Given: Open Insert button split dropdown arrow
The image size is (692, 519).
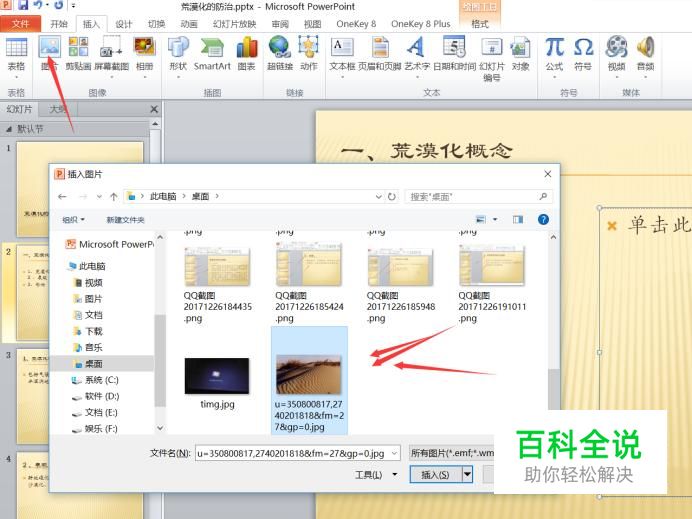Looking at the screenshot, I should click(x=467, y=475).
